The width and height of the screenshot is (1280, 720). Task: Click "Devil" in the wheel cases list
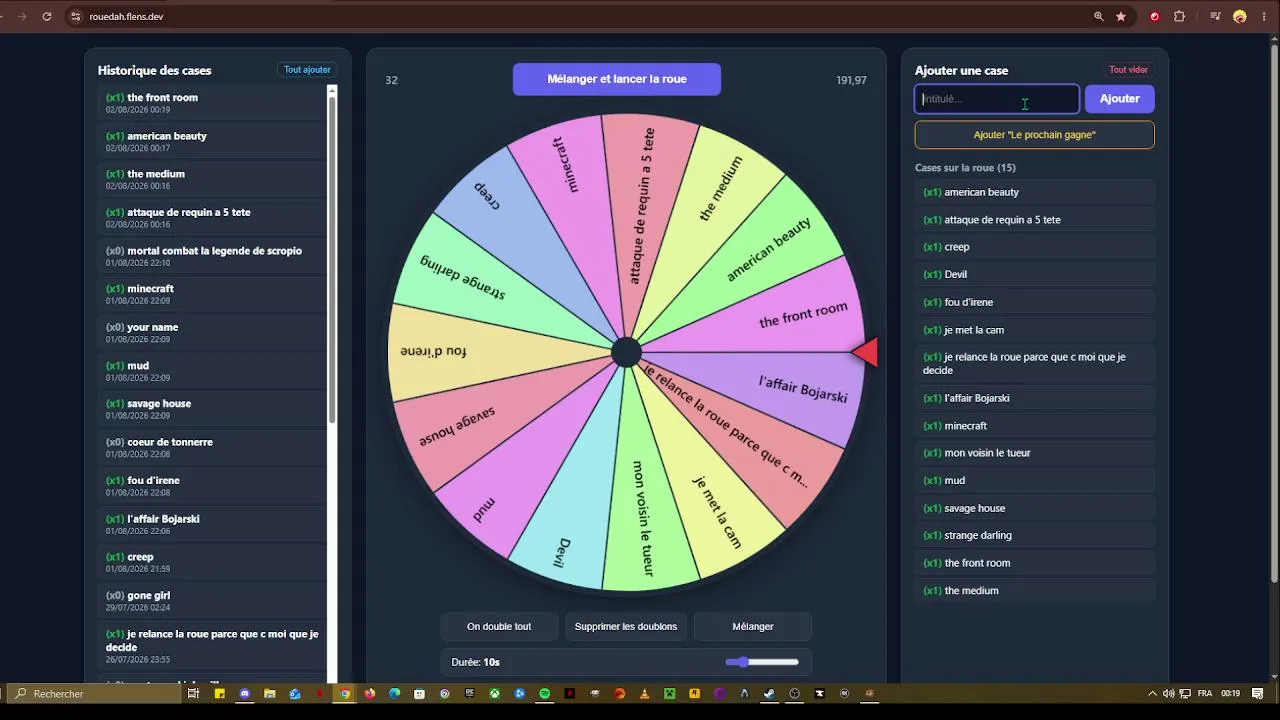click(1034, 274)
